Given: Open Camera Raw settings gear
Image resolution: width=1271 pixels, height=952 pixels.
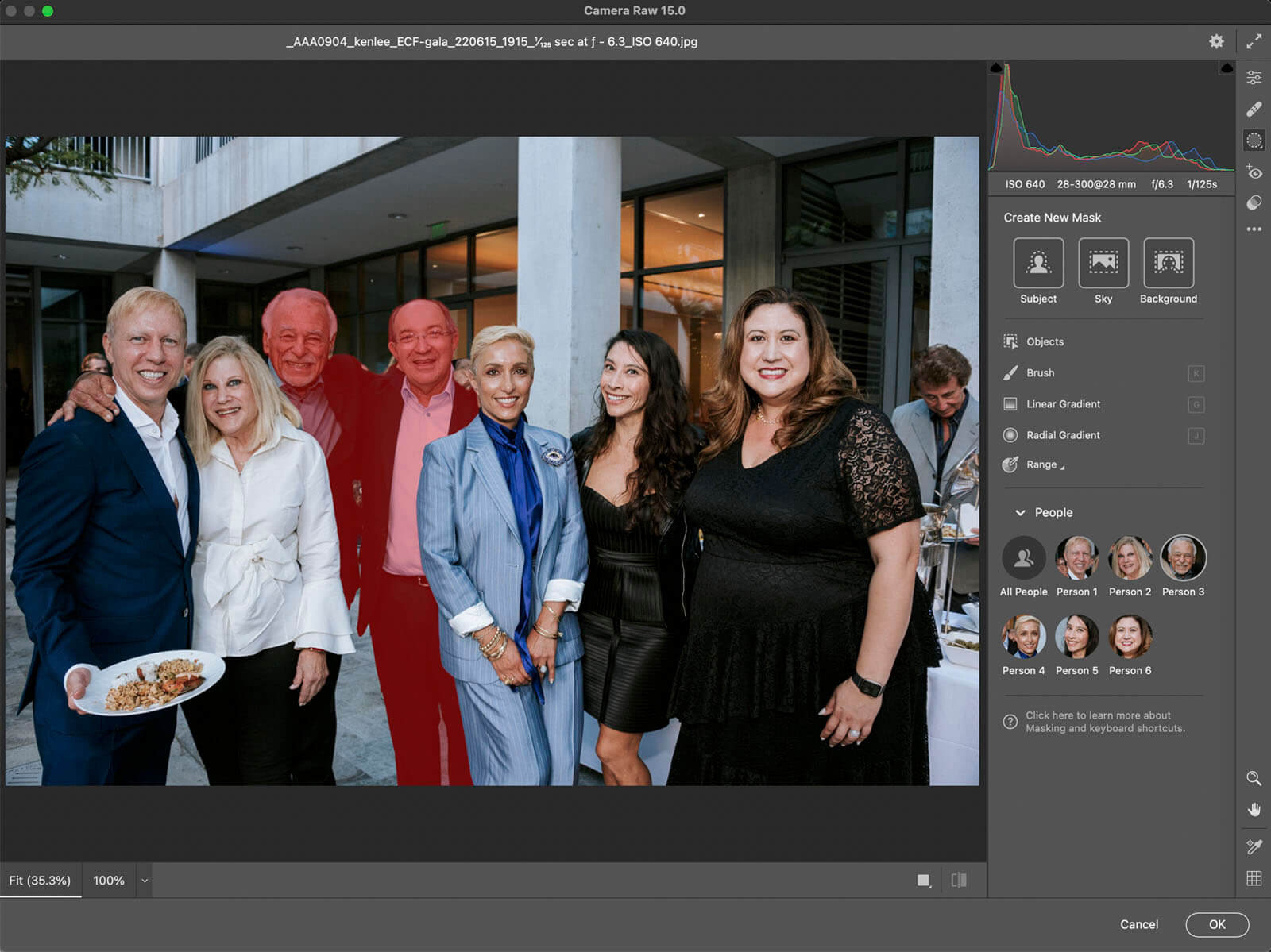Looking at the screenshot, I should click(1216, 41).
